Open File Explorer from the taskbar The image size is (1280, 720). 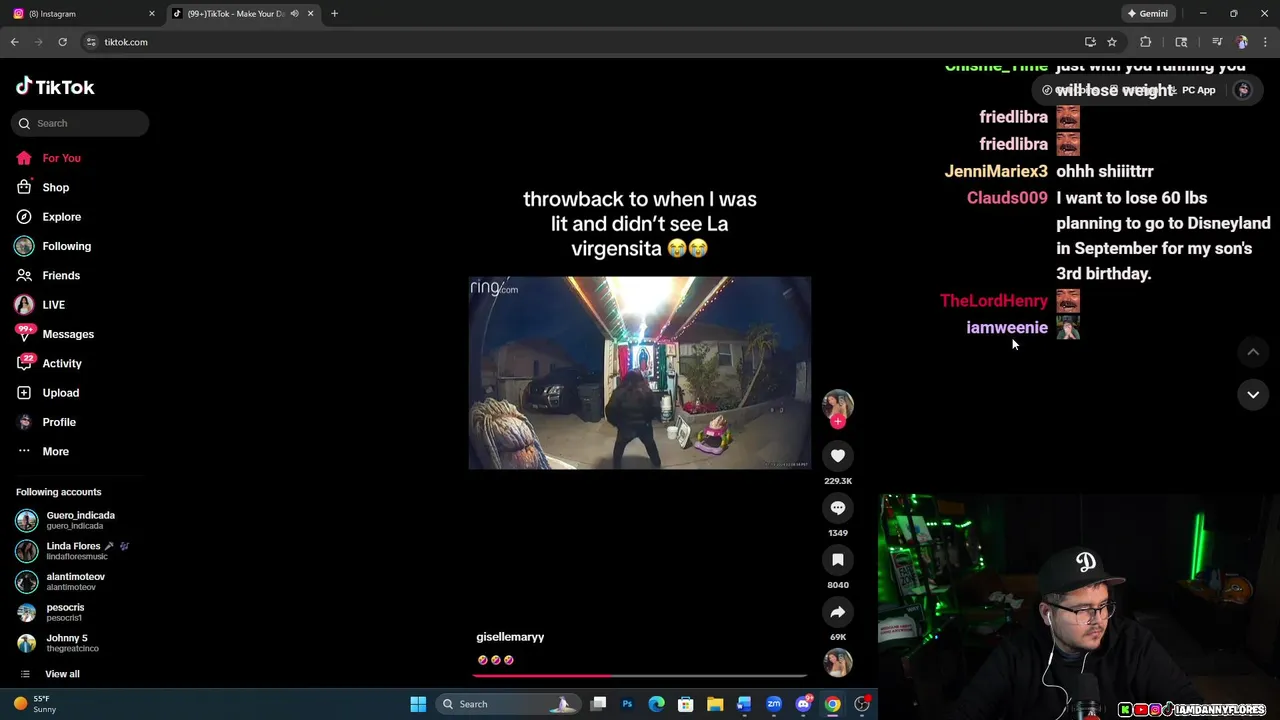[715, 704]
